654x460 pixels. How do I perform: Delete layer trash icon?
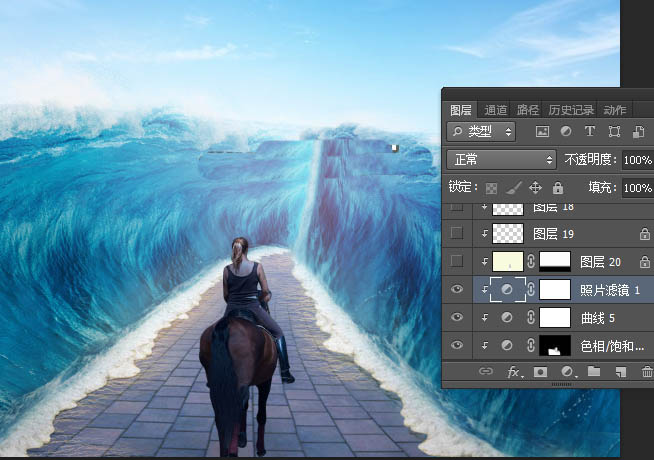(647, 371)
